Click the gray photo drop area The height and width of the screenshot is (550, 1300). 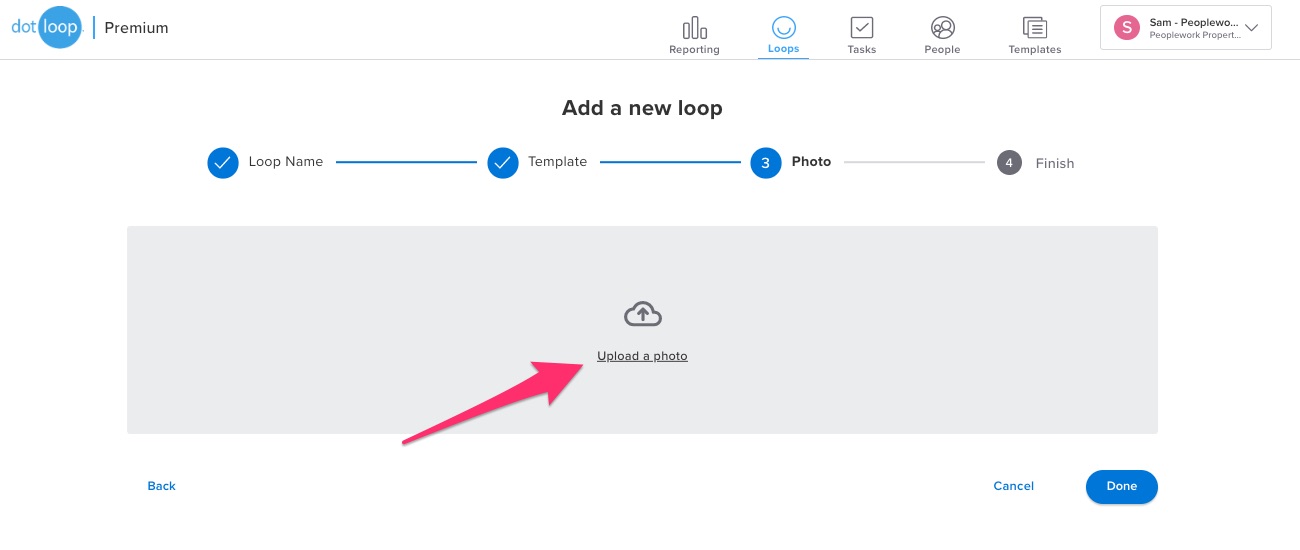pyautogui.click(x=642, y=330)
